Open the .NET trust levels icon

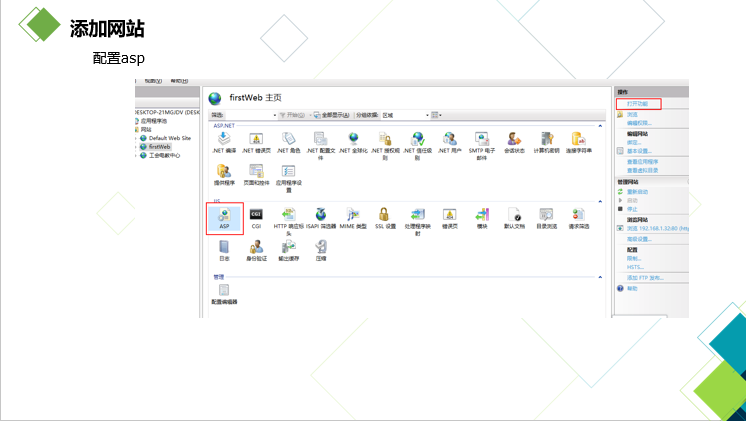pyautogui.click(x=418, y=146)
